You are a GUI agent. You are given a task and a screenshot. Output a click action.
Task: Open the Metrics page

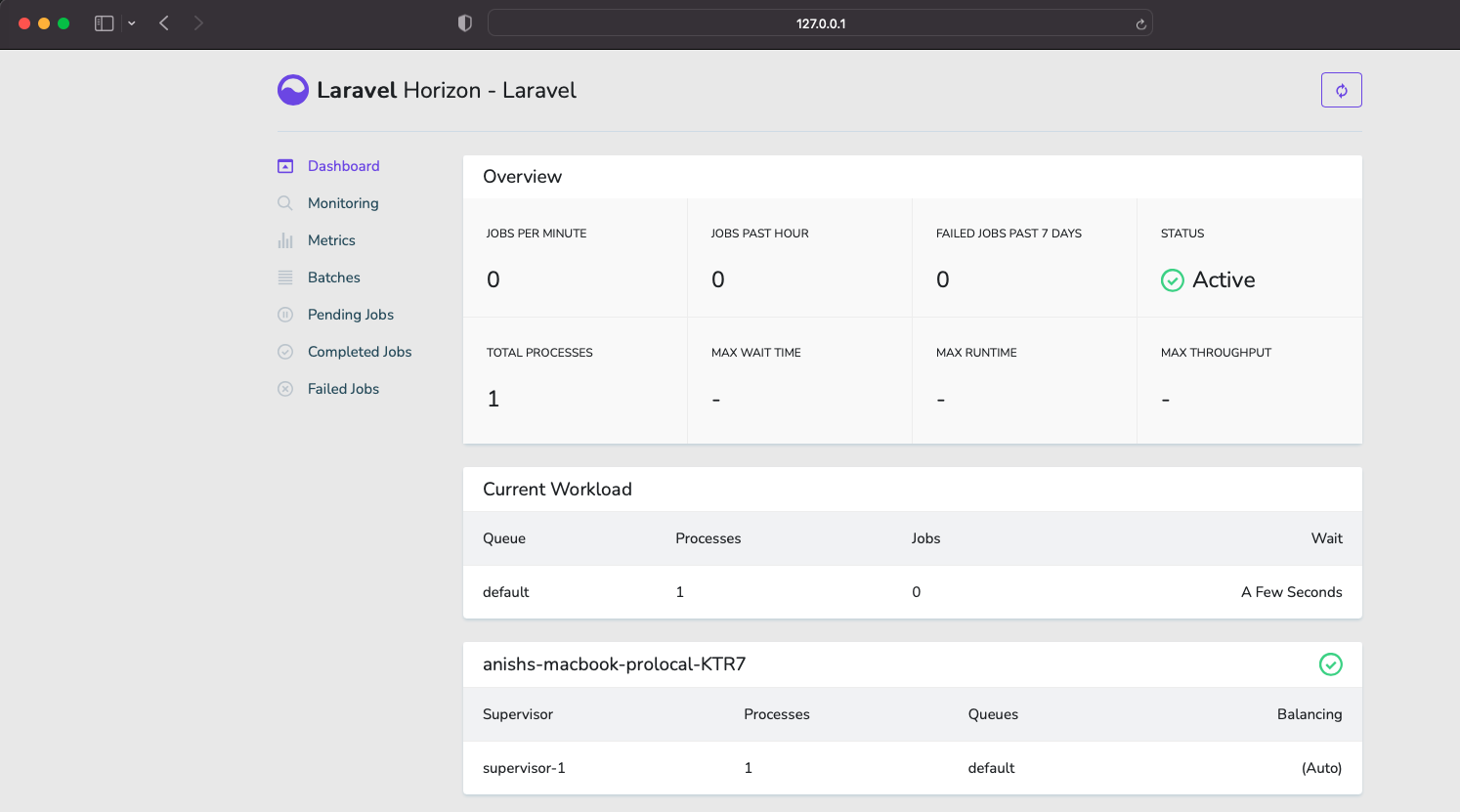pyautogui.click(x=331, y=240)
